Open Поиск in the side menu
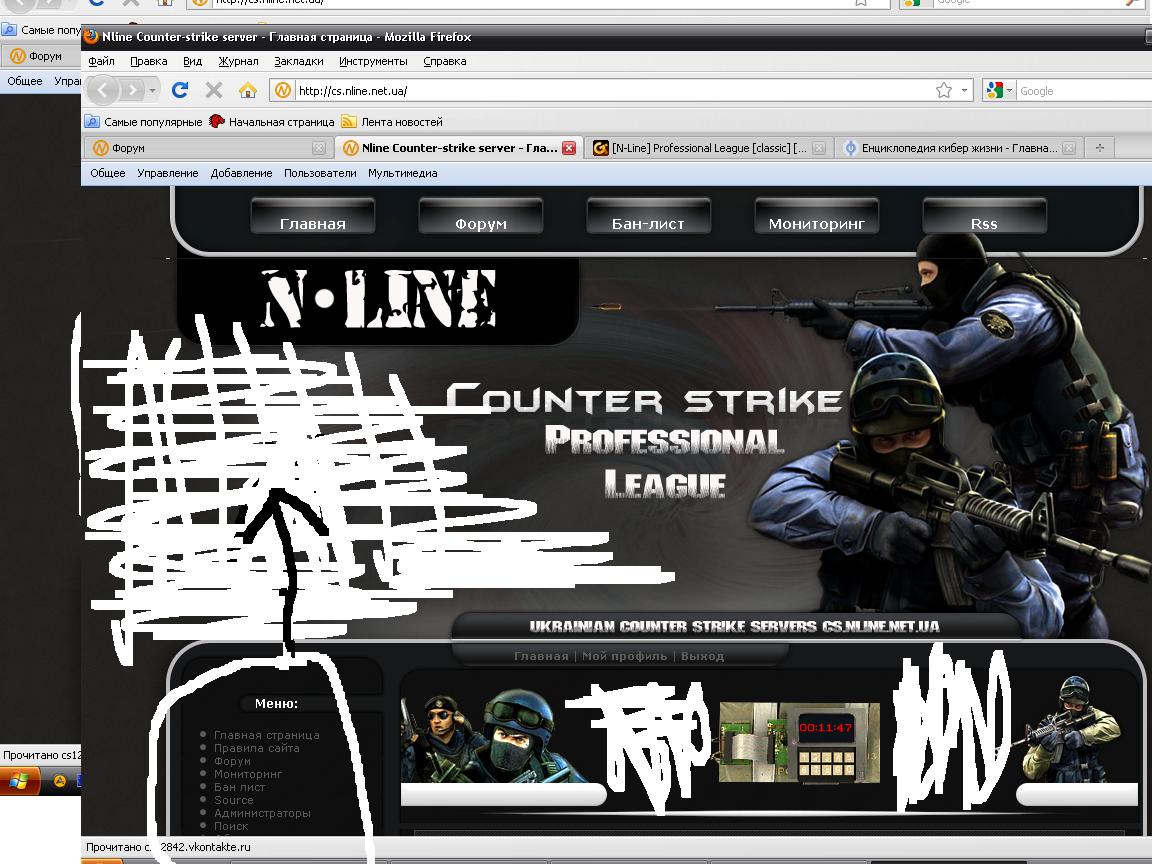The width and height of the screenshot is (1152, 864). (x=231, y=826)
